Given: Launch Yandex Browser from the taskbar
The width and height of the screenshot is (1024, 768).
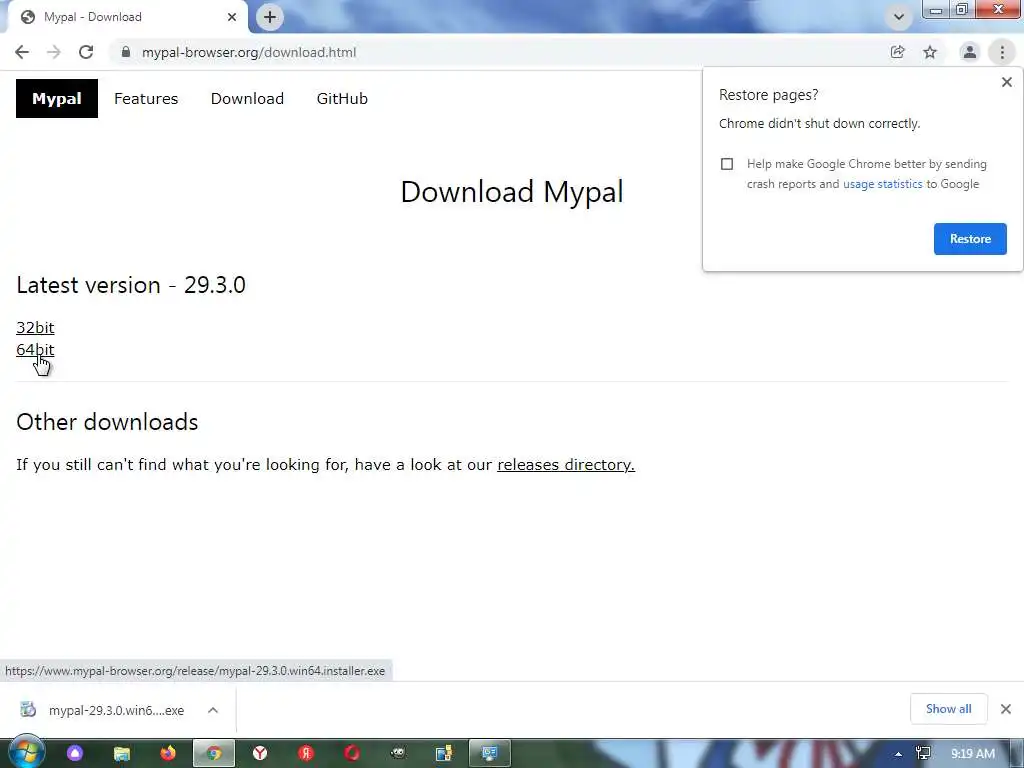Looking at the screenshot, I should pos(260,754).
